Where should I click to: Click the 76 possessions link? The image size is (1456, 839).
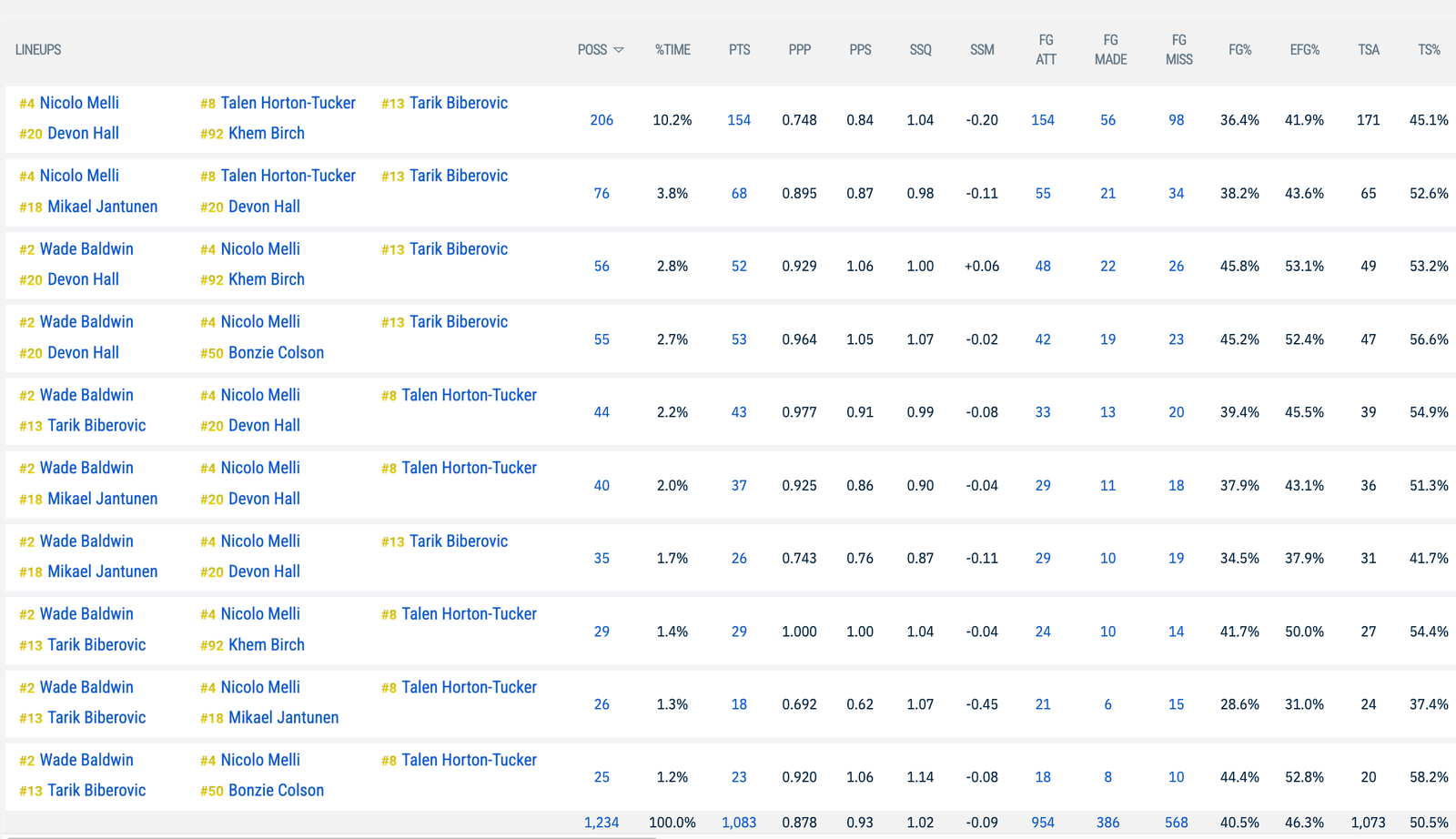pyautogui.click(x=602, y=193)
